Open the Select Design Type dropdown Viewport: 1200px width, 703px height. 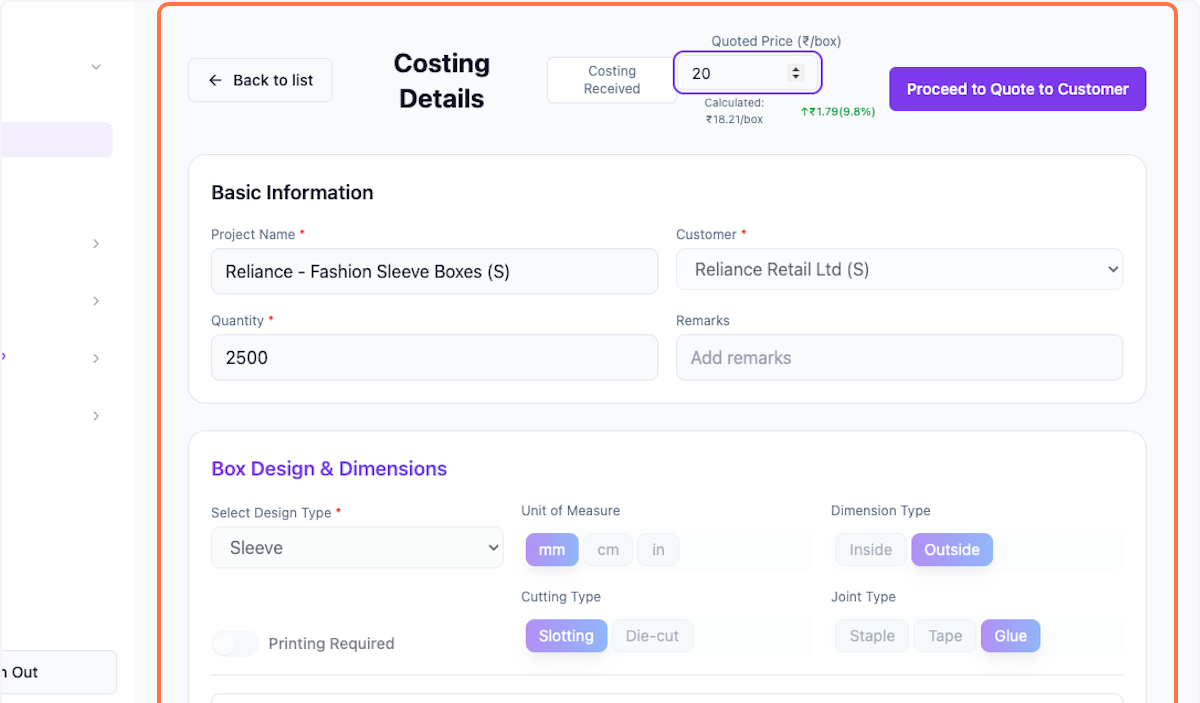click(357, 547)
